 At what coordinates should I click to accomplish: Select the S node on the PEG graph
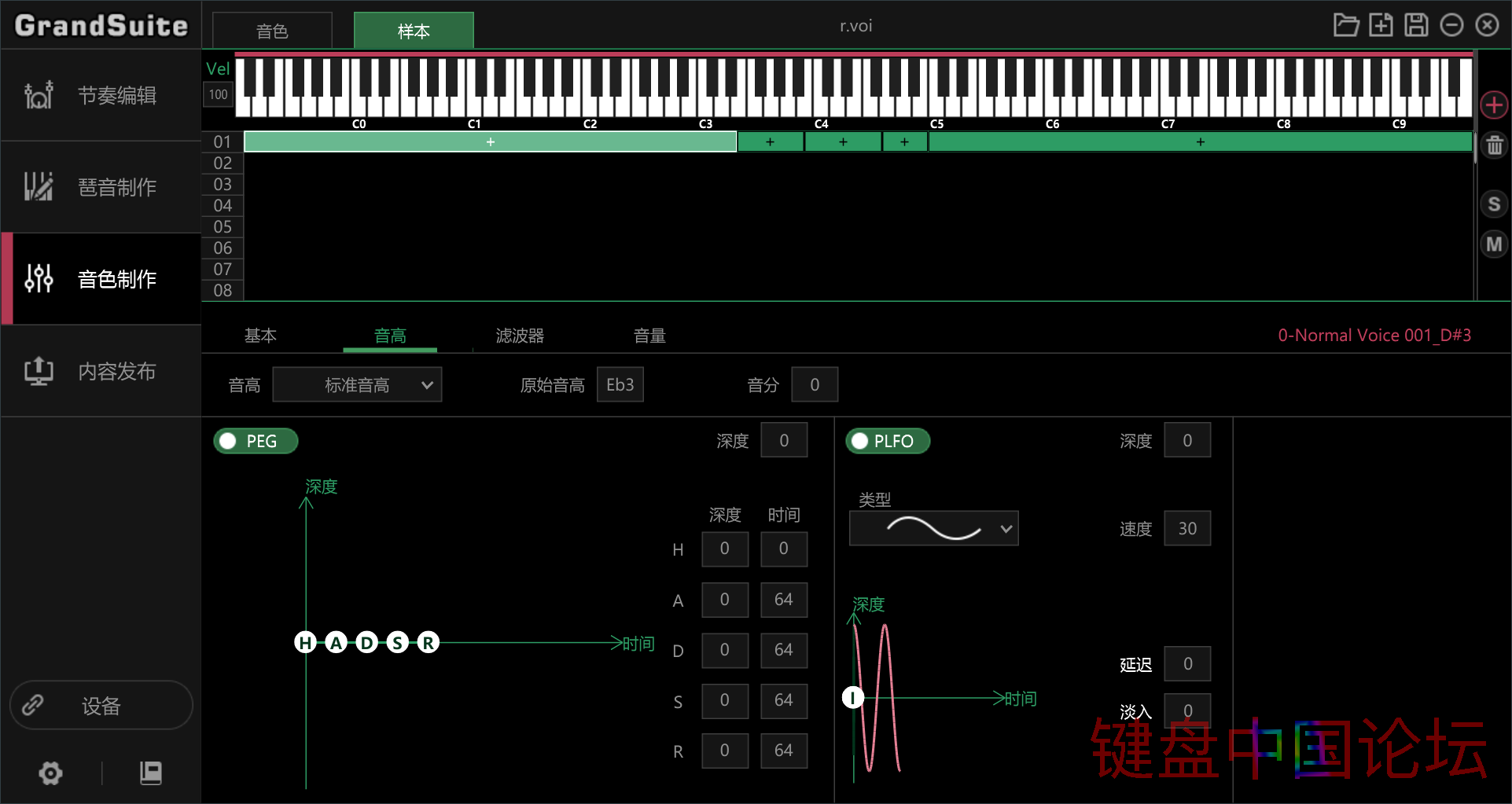tap(397, 643)
